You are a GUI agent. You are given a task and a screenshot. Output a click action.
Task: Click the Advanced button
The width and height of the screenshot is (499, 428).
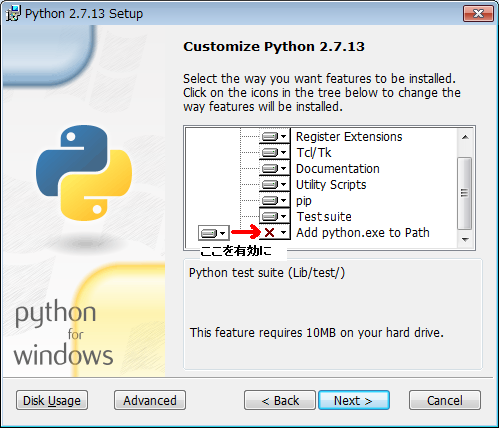[150, 400]
